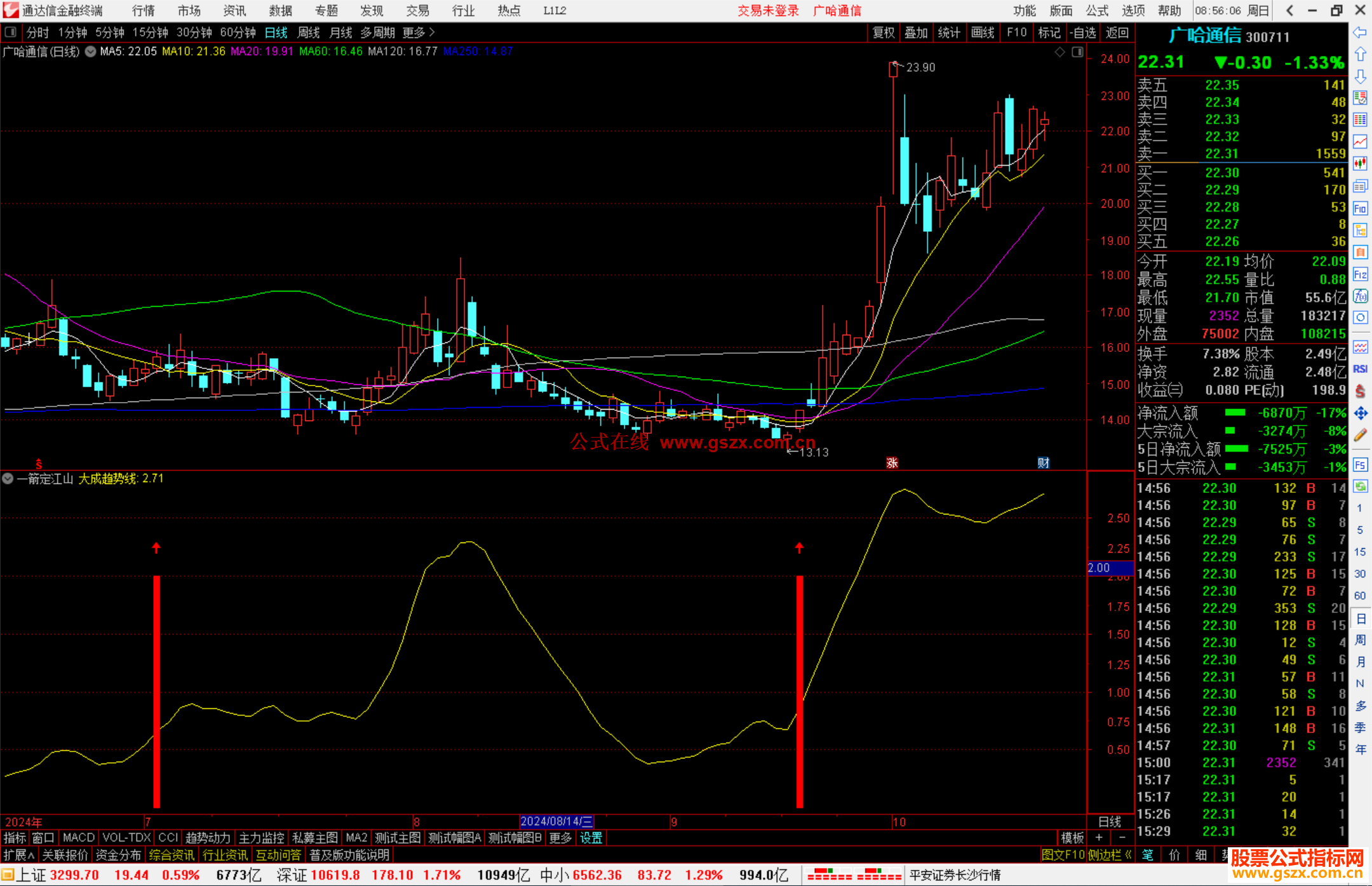This screenshot has height=886, width=1372.
Task: Click the 2024/08/14 date marker on timeline
Action: click(x=556, y=821)
